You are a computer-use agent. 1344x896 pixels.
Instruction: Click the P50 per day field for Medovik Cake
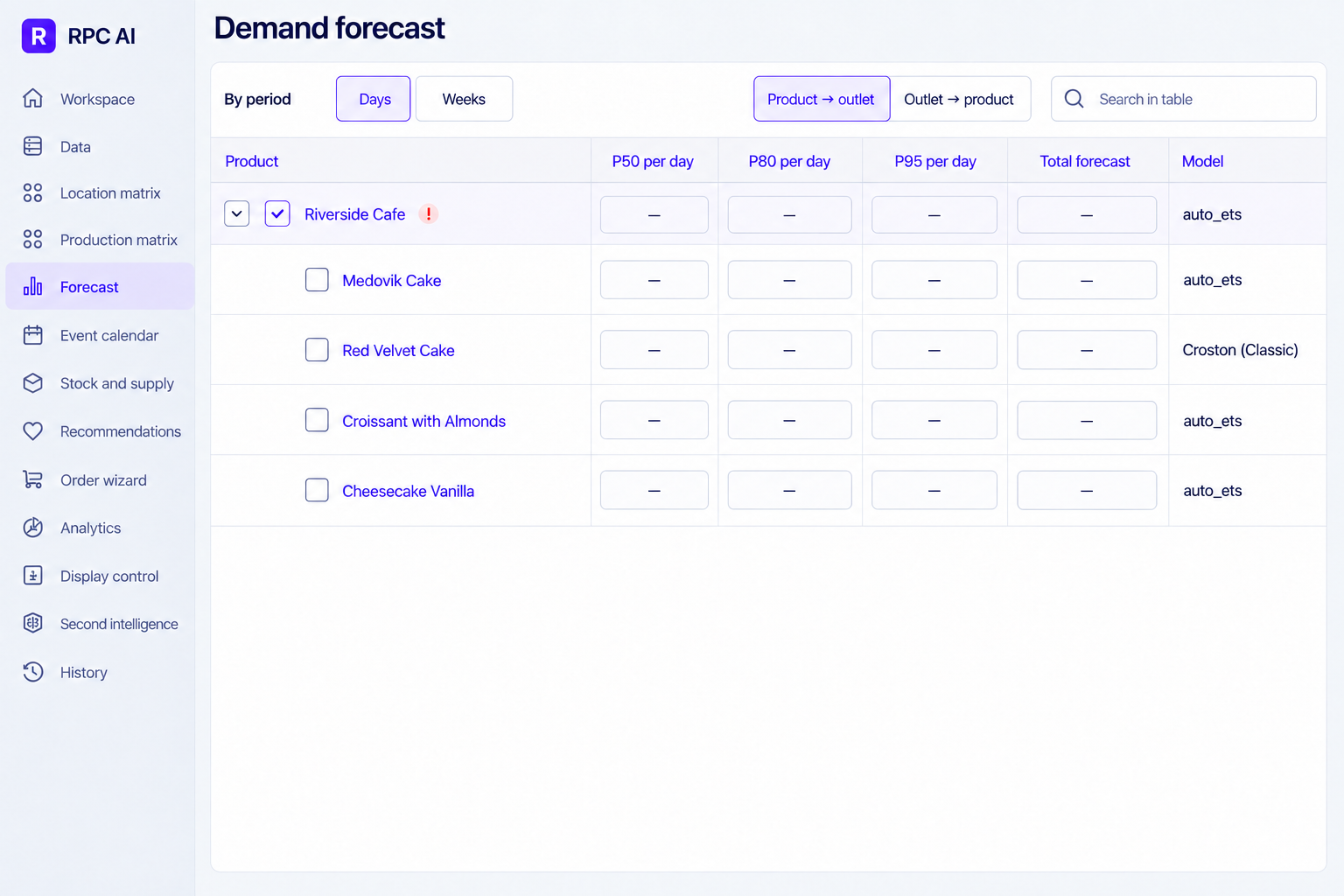coord(654,280)
